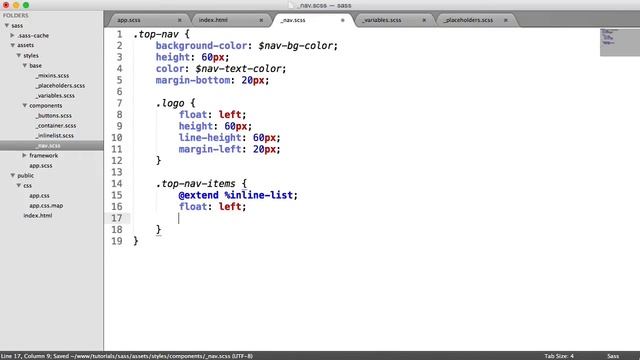Close the _nav.scss tab

[343, 20]
